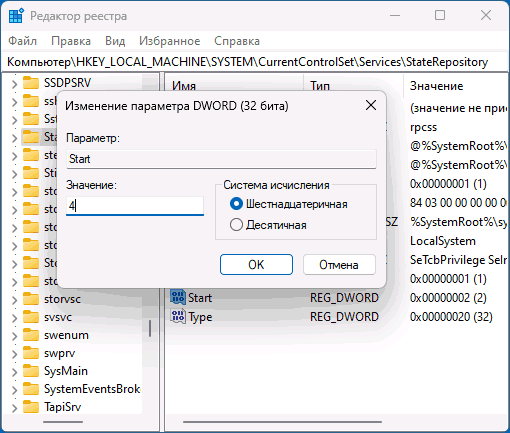Click the Type DWORD value icon
Image resolution: width=510 pixels, height=433 pixels.
pyautogui.click(x=178, y=316)
